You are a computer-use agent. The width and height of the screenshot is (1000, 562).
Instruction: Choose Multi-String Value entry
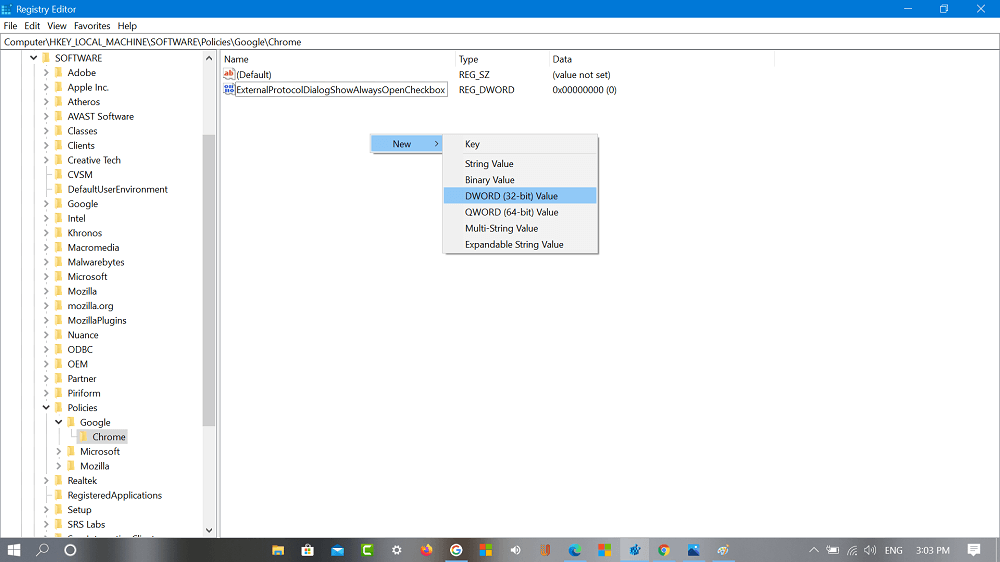520,228
